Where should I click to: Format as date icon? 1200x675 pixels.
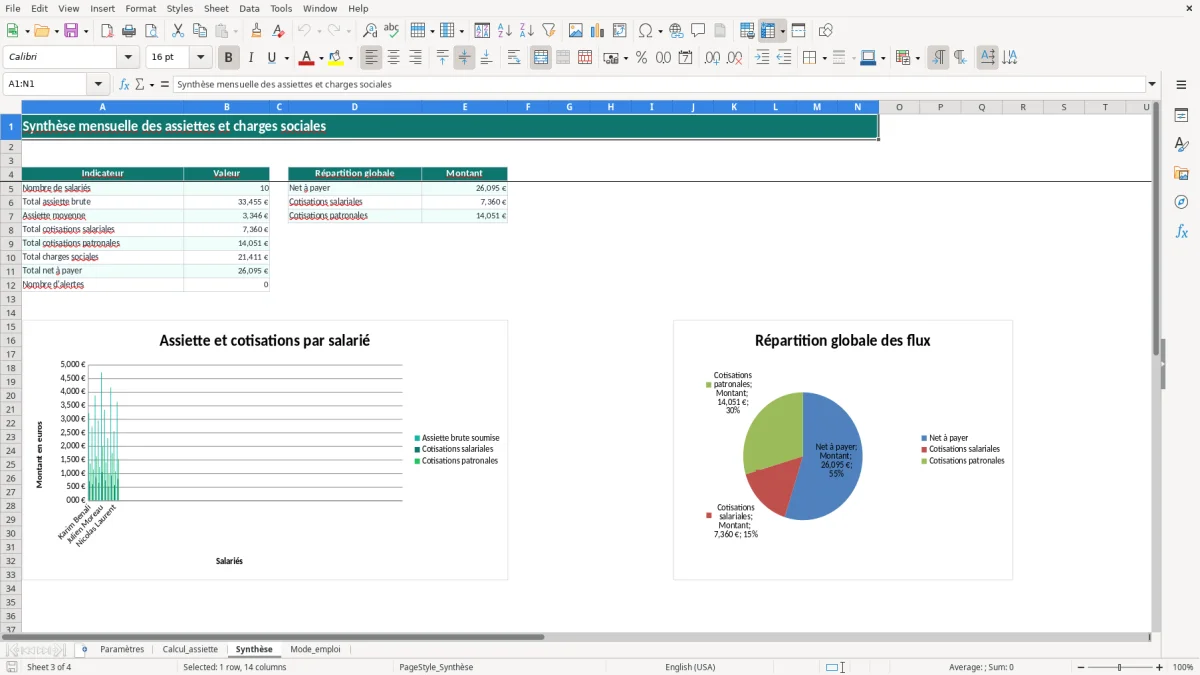point(686,58)
